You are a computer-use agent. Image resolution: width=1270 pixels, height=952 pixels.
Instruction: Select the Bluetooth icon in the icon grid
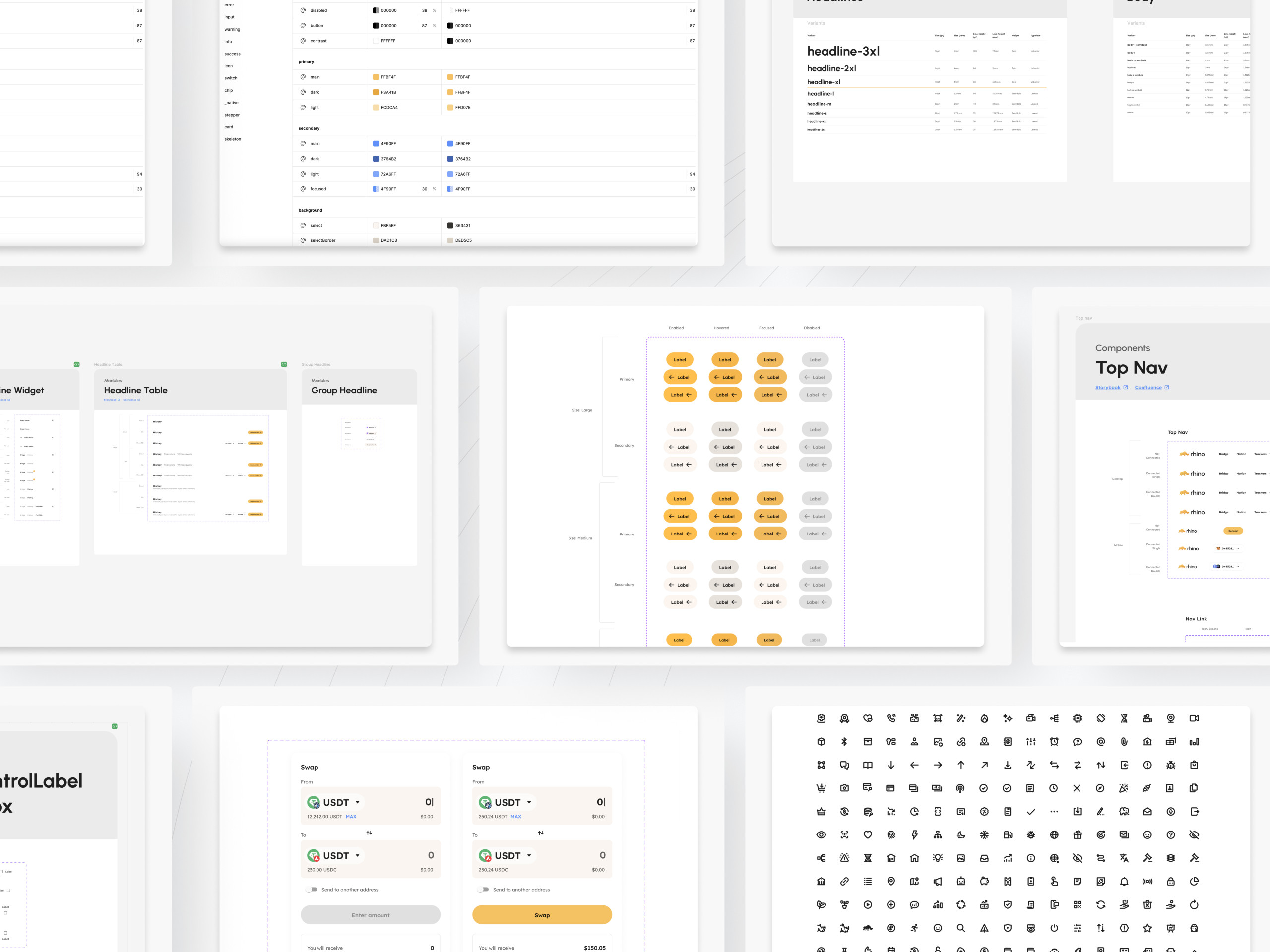pyautogui.click(x=844, y=741)
